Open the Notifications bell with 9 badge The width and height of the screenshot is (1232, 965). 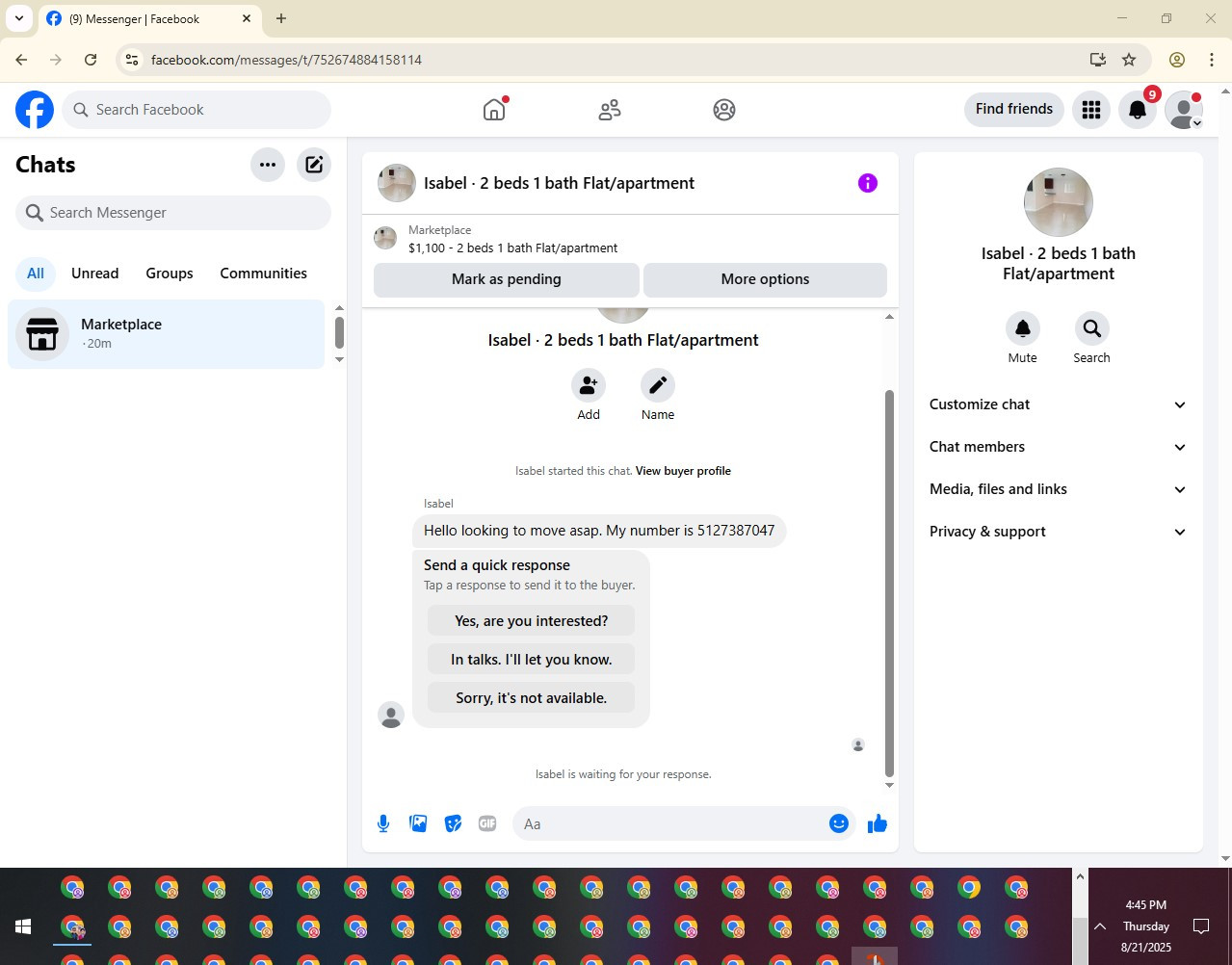click(x=1138, y=110)
